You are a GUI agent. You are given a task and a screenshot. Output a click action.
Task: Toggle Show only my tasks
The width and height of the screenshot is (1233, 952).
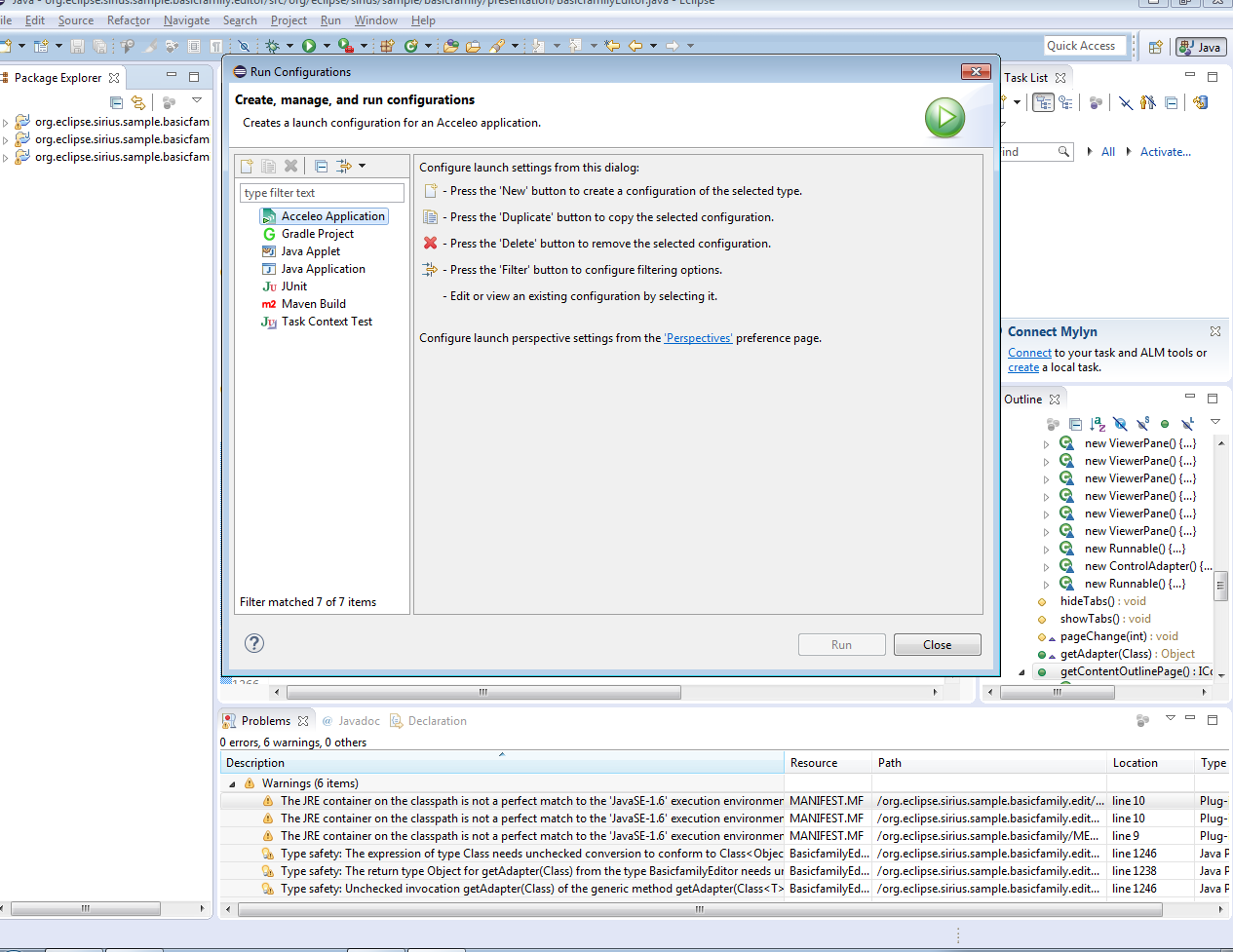(1148, 102)
